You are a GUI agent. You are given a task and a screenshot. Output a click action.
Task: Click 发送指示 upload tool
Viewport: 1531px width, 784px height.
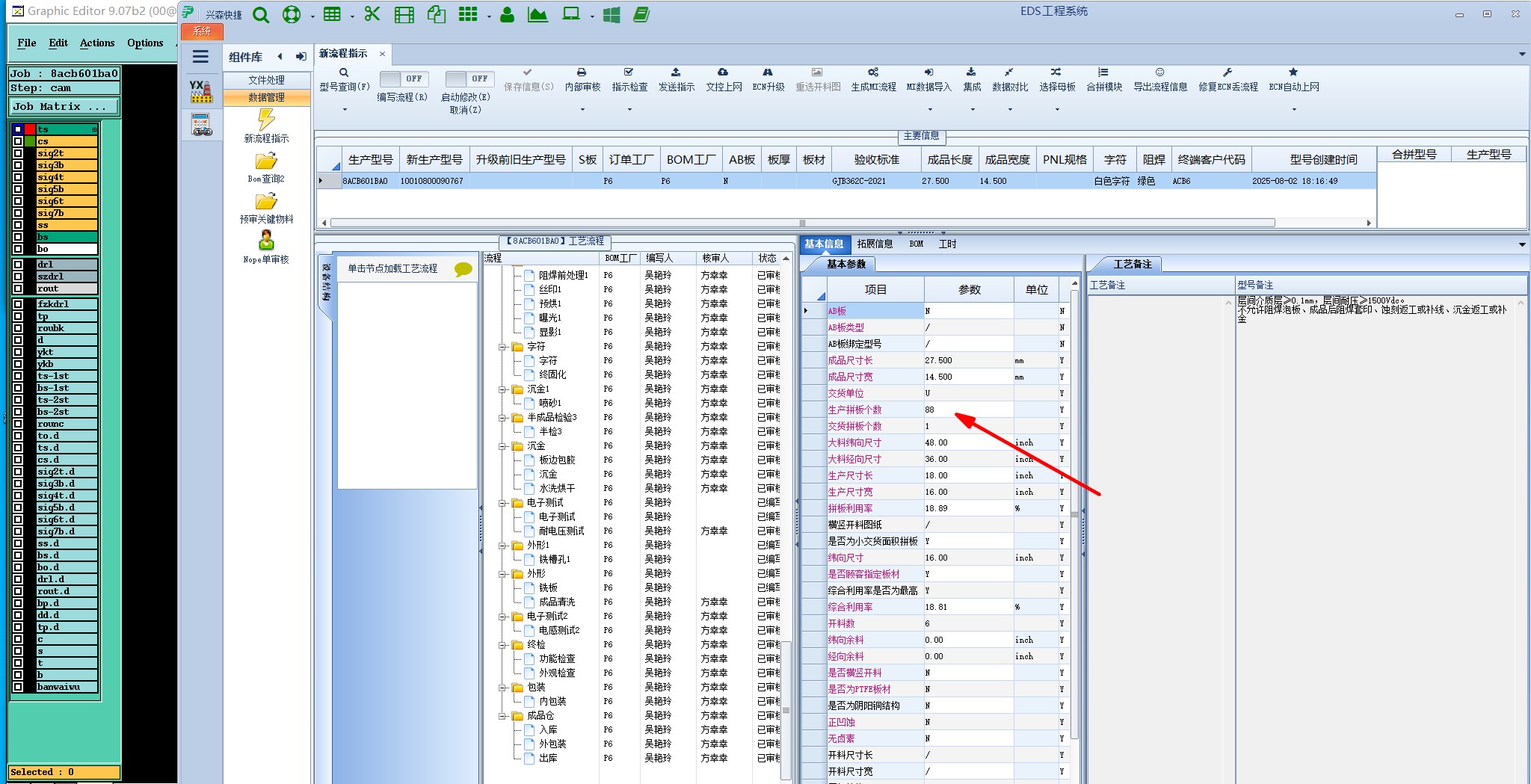tap(677, 80)
